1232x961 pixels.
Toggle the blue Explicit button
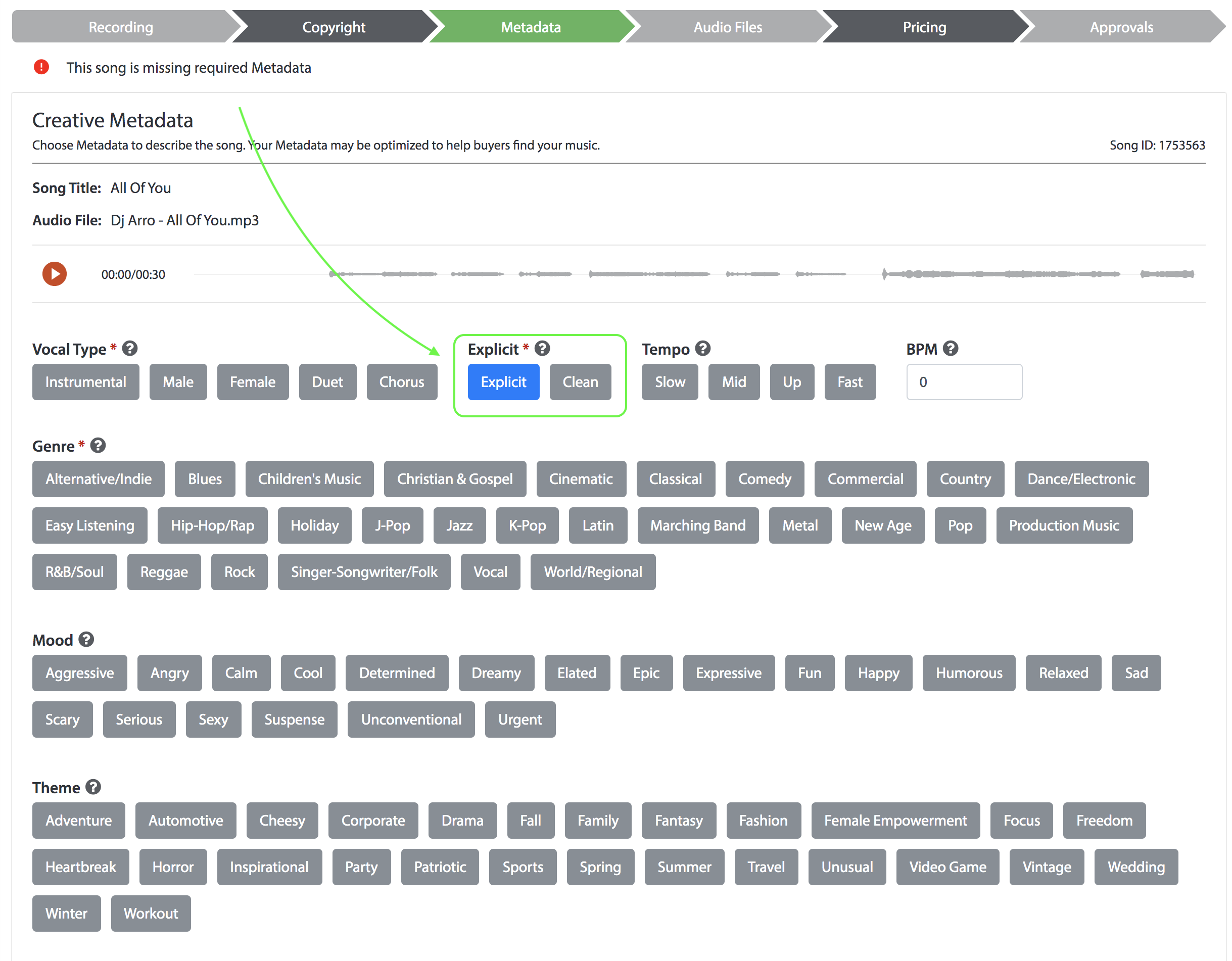point(503,382)
